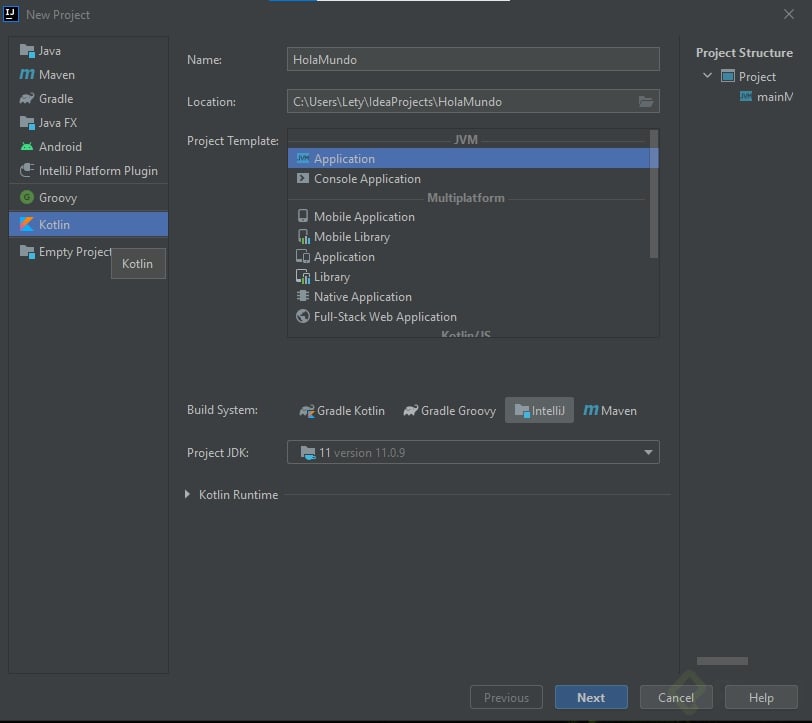Image resolution: width=812 pixels, height=723 pixels.
Task: Select Kotlin in the sidebar
Action: tap(88, 224)
